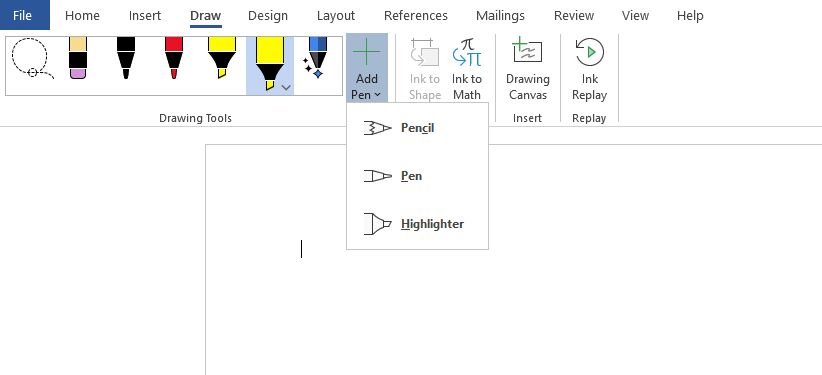Expand the selected highlighter options arrow

click(x=286, y=88)
